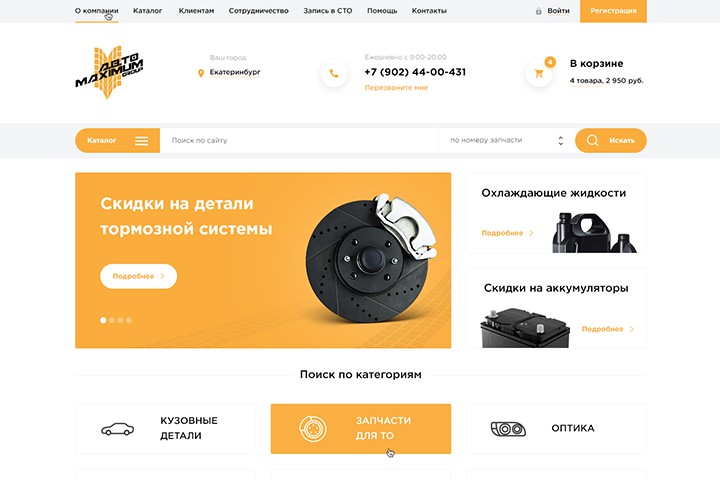The image size is (720, 480).
Task: Click the orange phone icon
Action: 334,73
